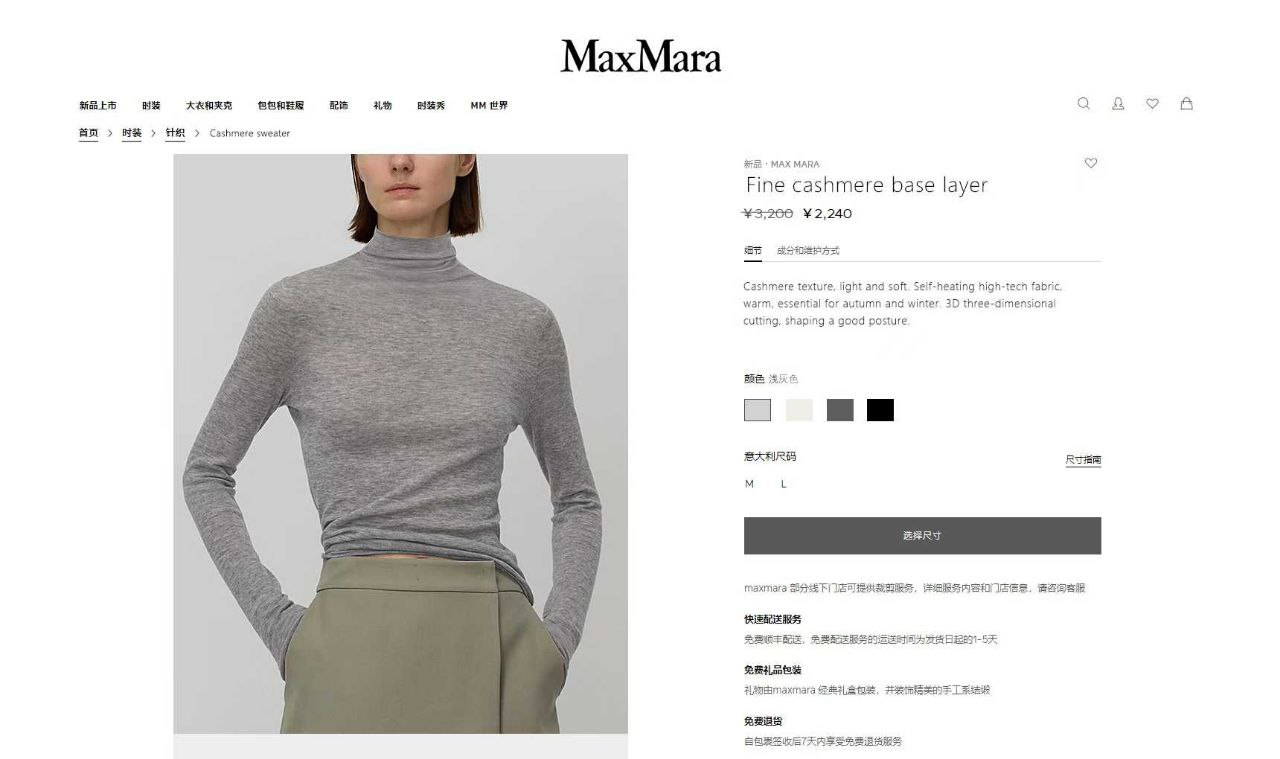This screenshot has width=1280, height=759.
Task: Select size L
Action: 784,484
